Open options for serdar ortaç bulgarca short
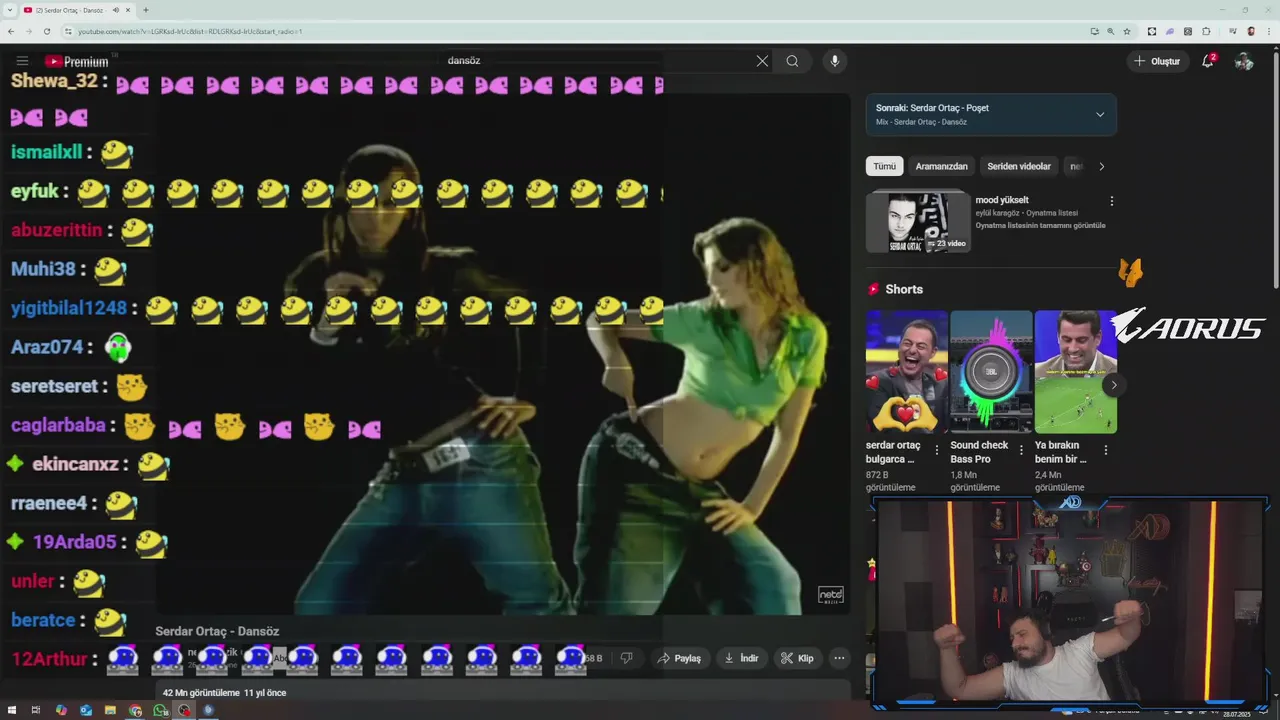Viewport: 1280px width, 720px height. click(x=936, y=450)
